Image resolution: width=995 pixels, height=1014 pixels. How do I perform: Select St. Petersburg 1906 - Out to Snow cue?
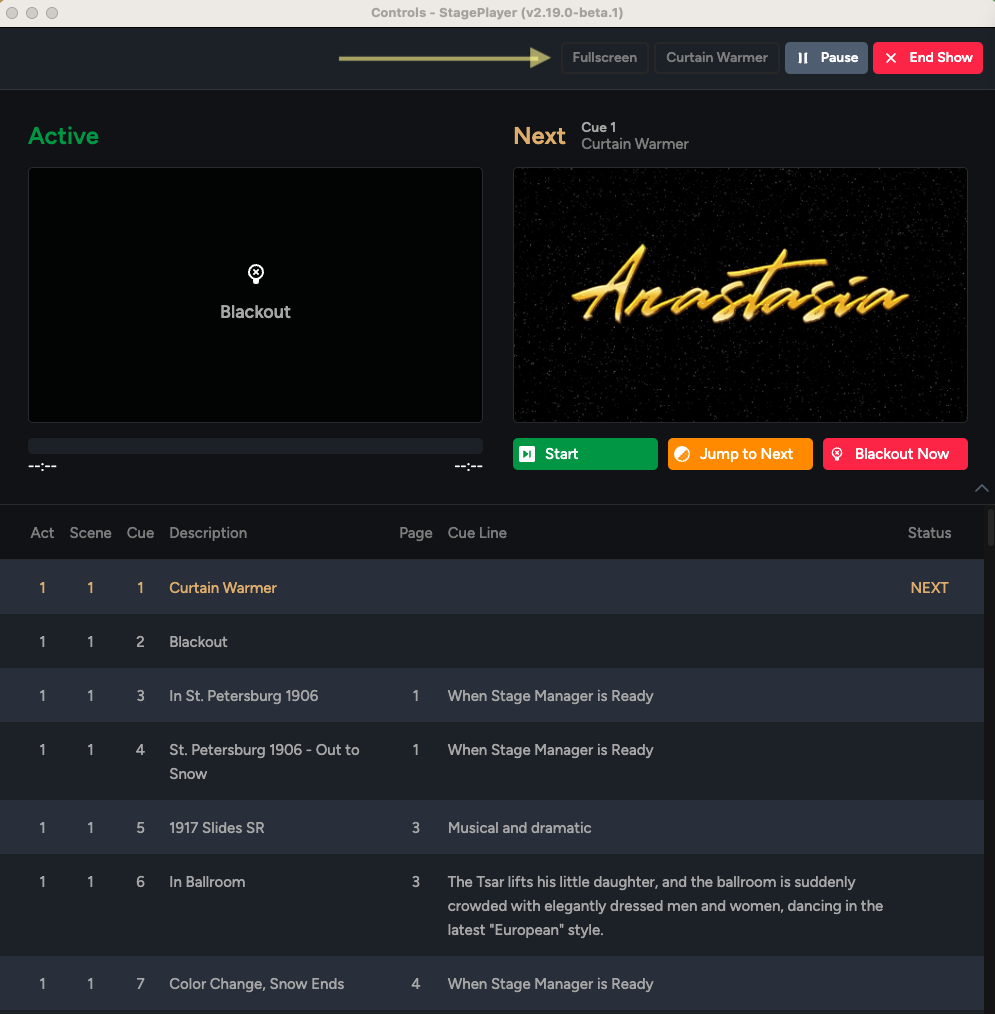click(x=492, y=761)
